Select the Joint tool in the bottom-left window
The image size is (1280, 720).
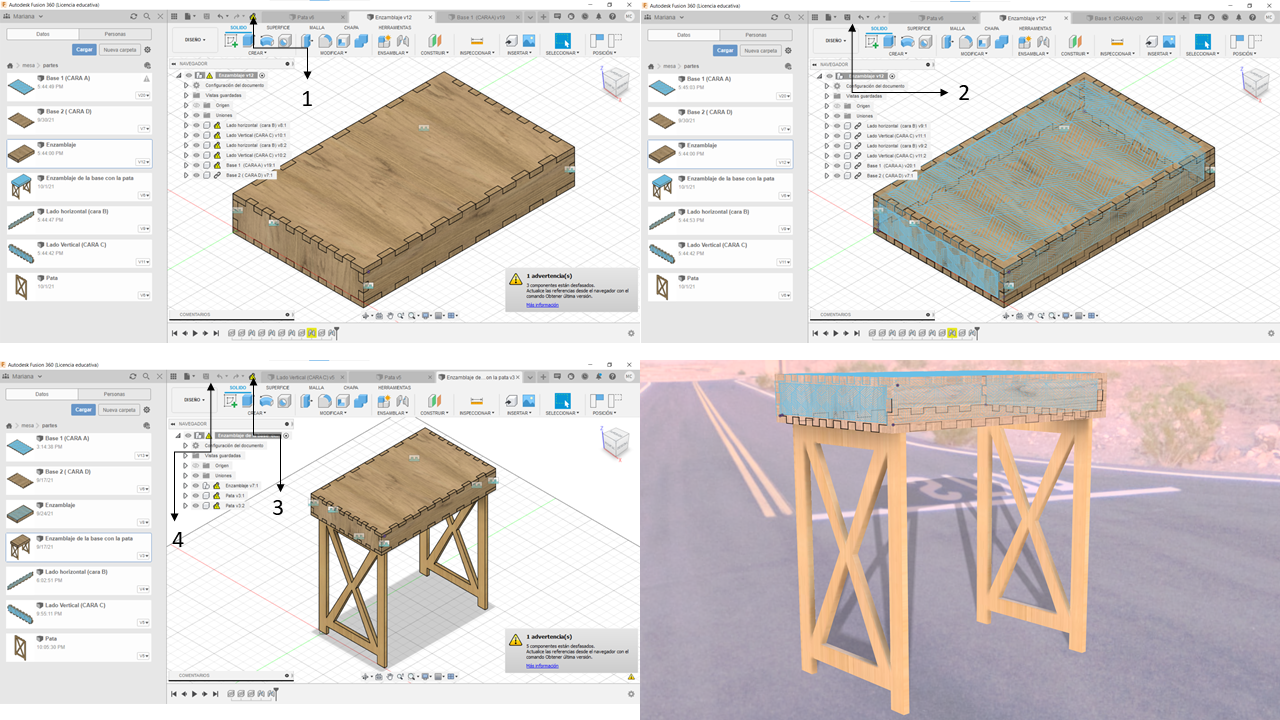click(403, 400)
